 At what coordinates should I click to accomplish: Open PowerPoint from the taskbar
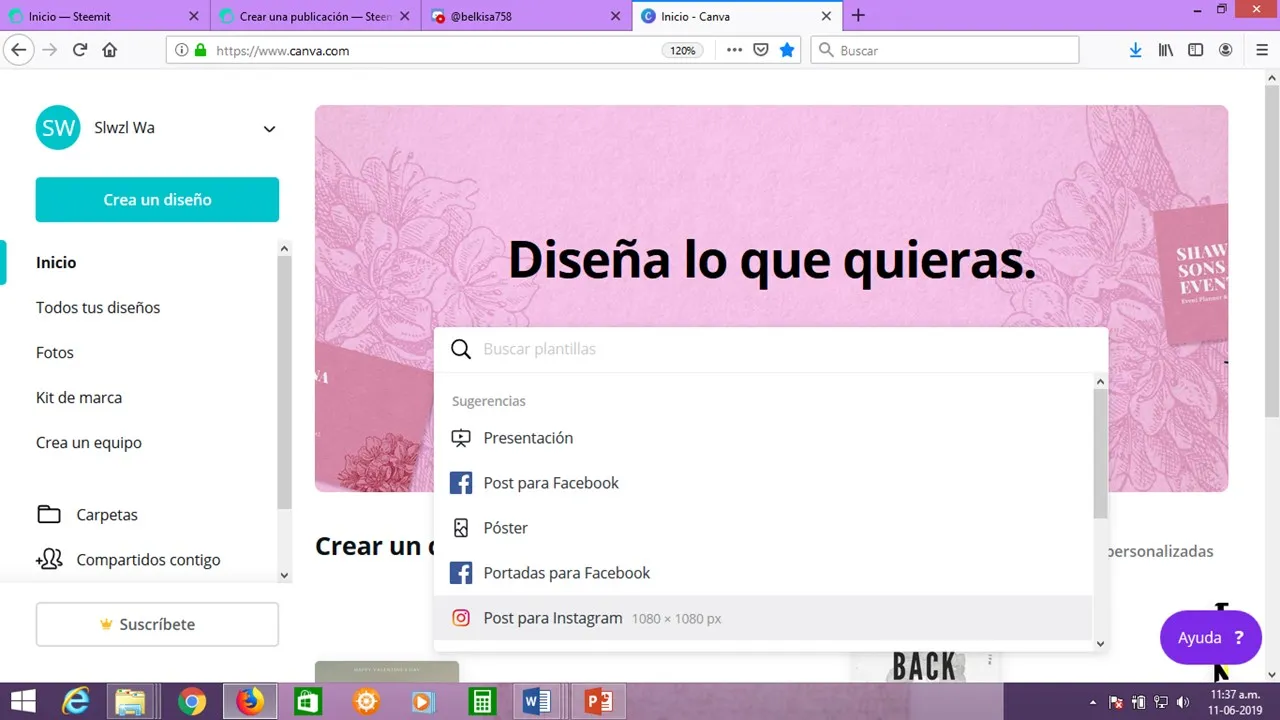[x=598, y=702]
